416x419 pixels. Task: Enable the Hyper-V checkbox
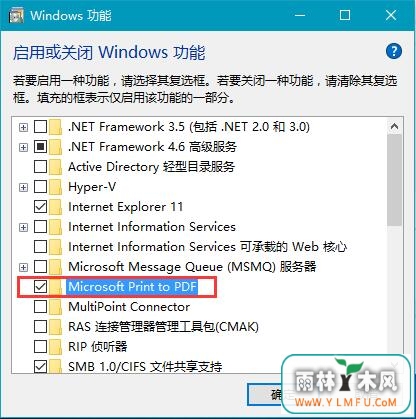[40, 187]
